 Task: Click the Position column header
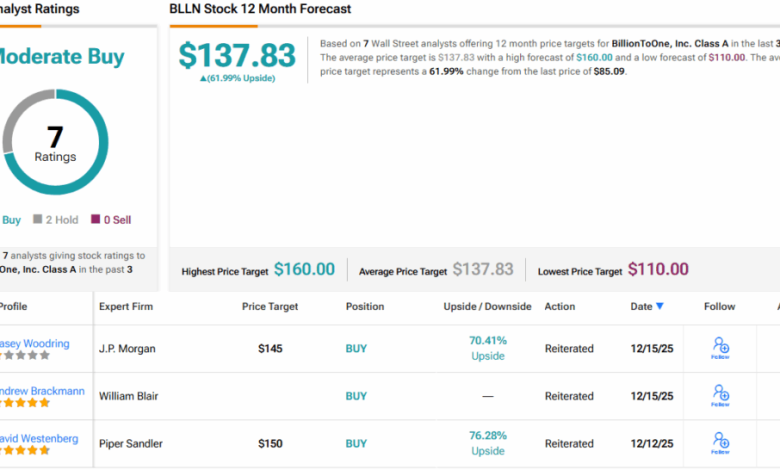coord(365,306)
